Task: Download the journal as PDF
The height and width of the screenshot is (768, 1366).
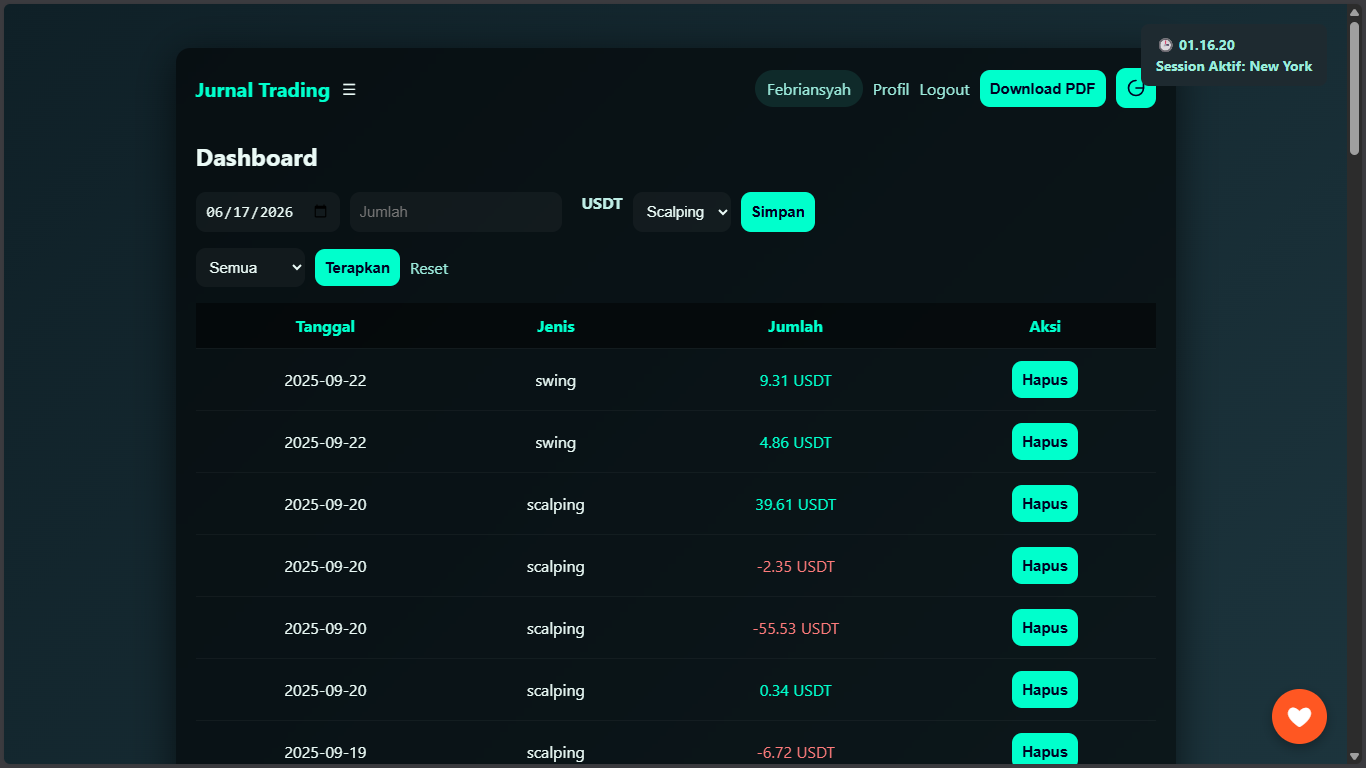Action: click(1043, 89)
